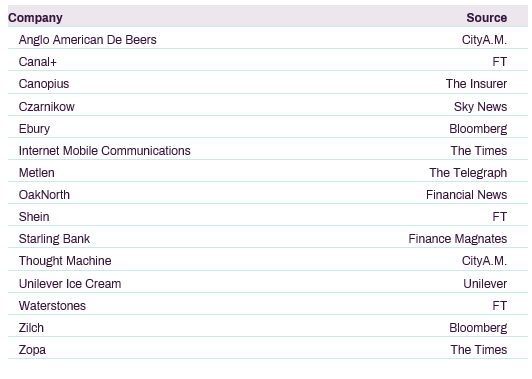Click the Czarnikow company name

[x=46, y=107]
